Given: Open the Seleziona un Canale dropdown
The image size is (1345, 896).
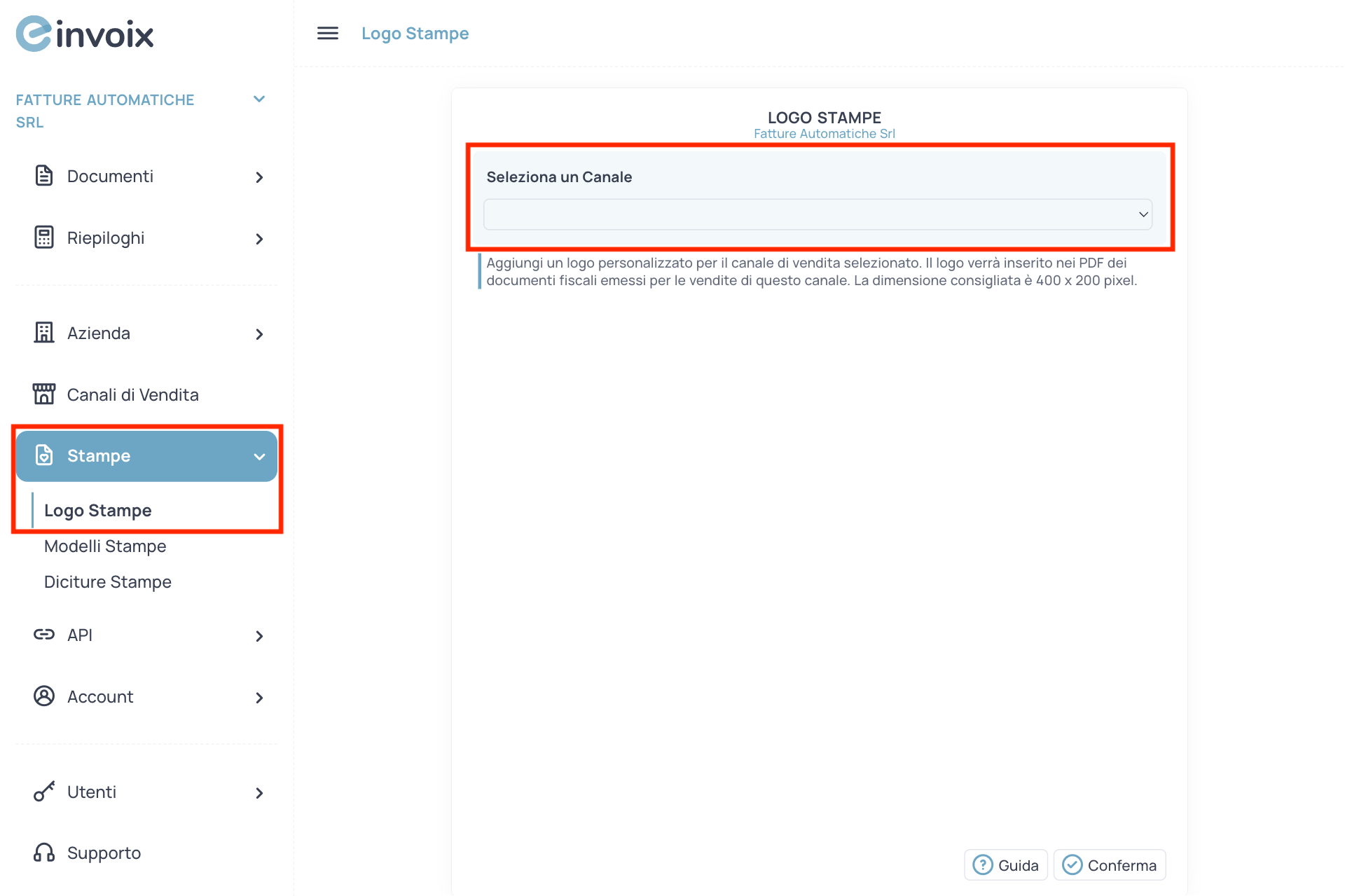Looking at the screenshot, I should click(x=817, y=214).
